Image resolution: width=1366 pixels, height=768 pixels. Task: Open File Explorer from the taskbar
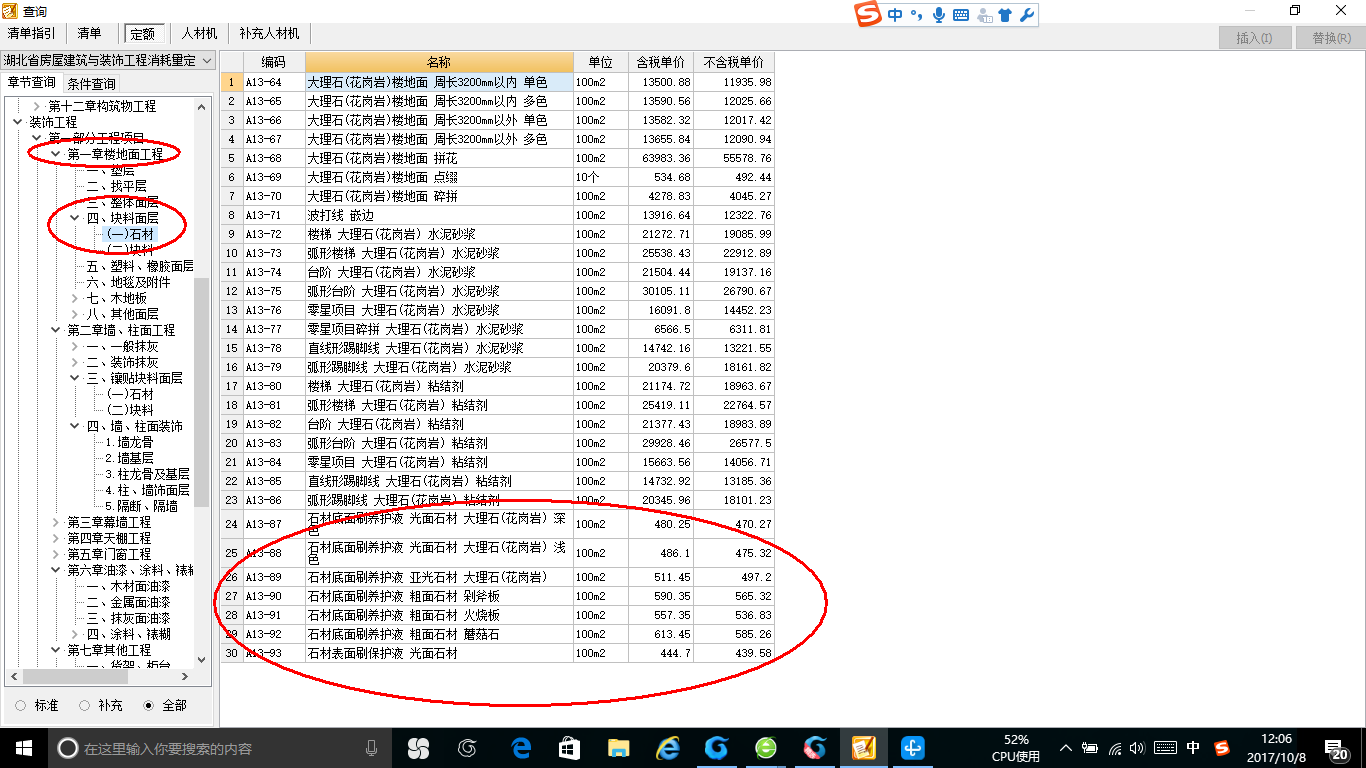618,748
